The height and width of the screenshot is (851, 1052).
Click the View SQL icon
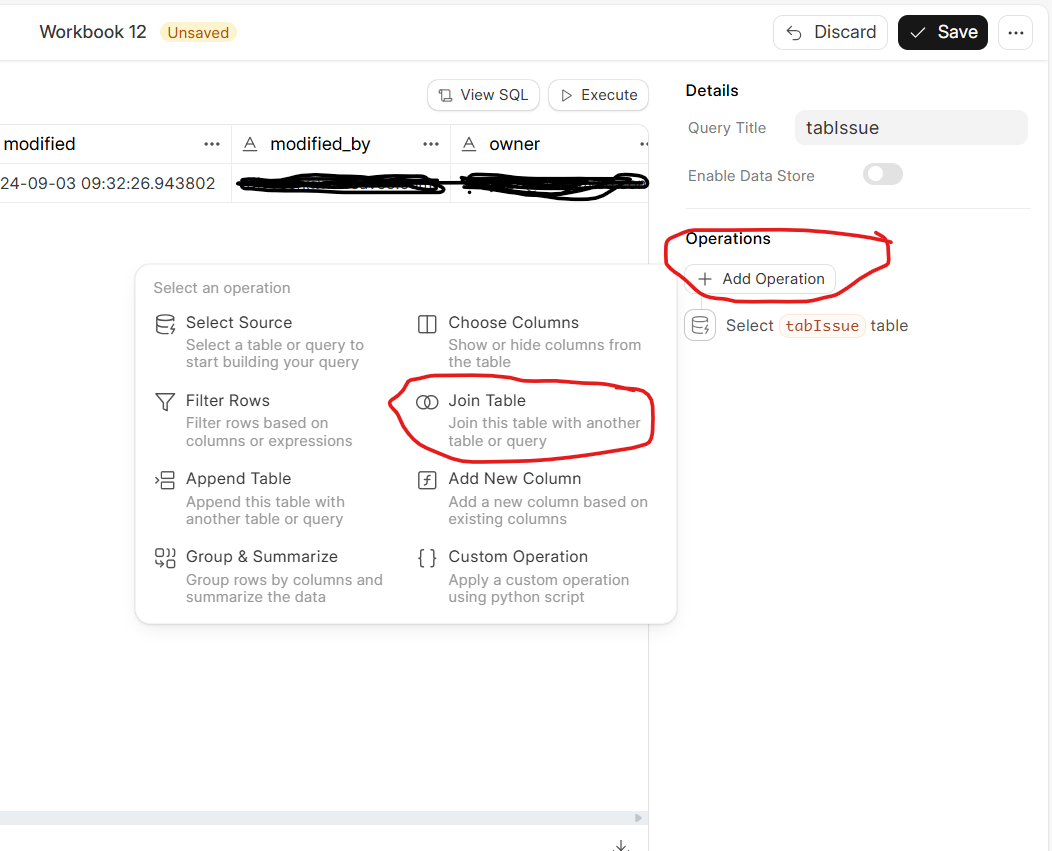pyautogui.click(x=445, y=96)
